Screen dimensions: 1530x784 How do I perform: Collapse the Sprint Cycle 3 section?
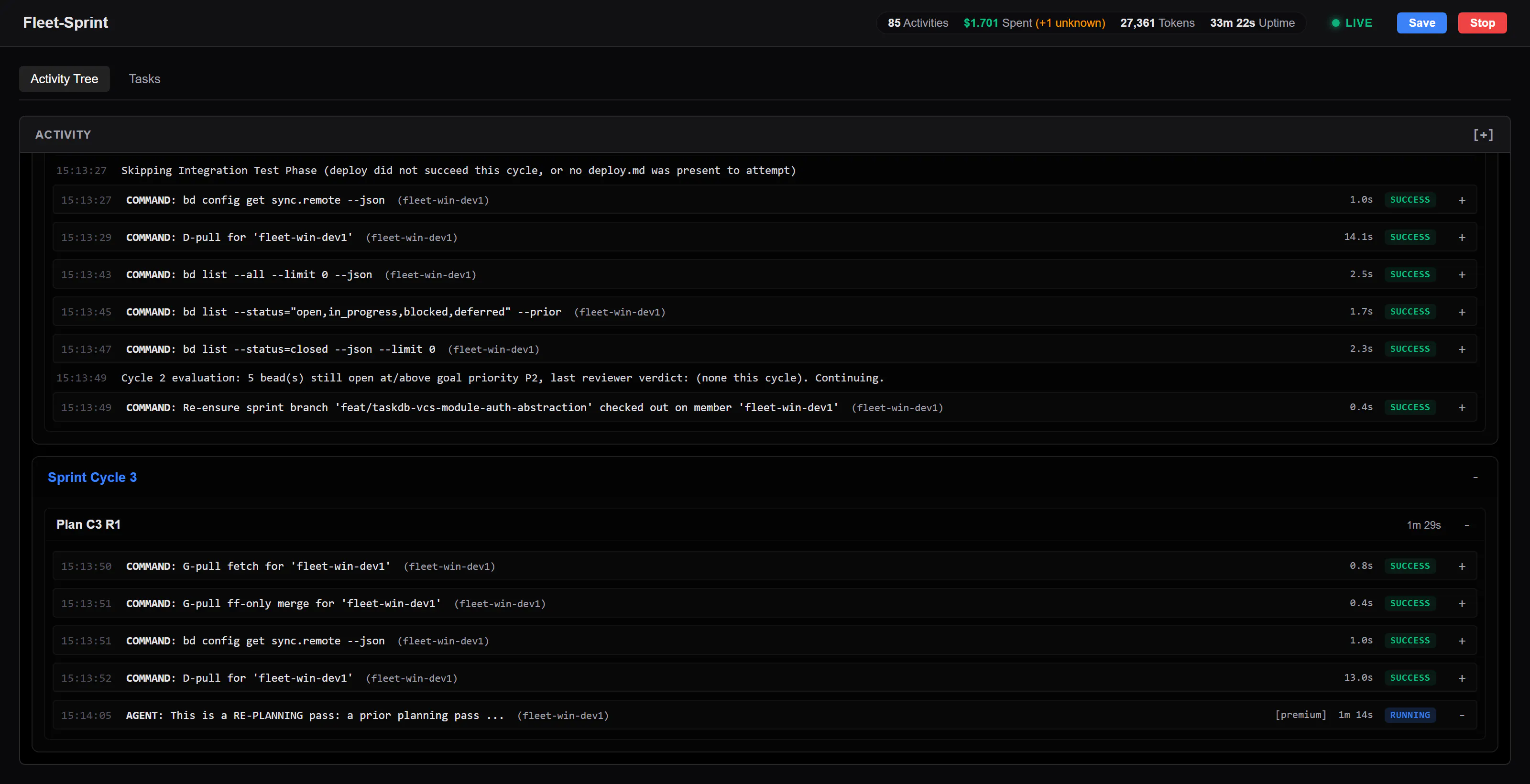click(1475, 478)
